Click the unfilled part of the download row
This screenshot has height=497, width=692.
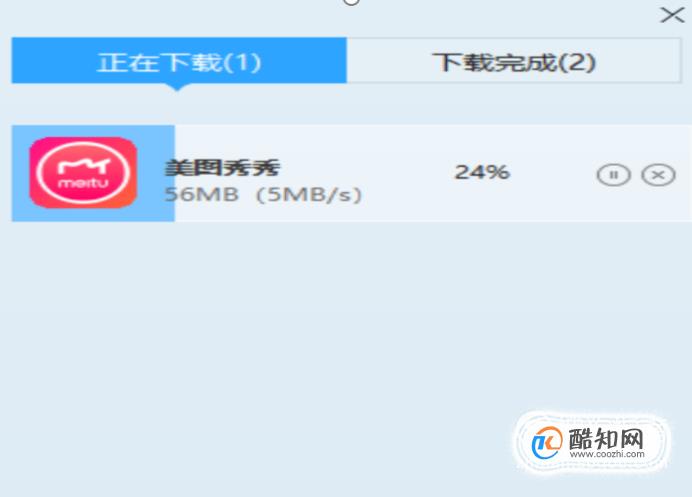click(x=433, y=173)
